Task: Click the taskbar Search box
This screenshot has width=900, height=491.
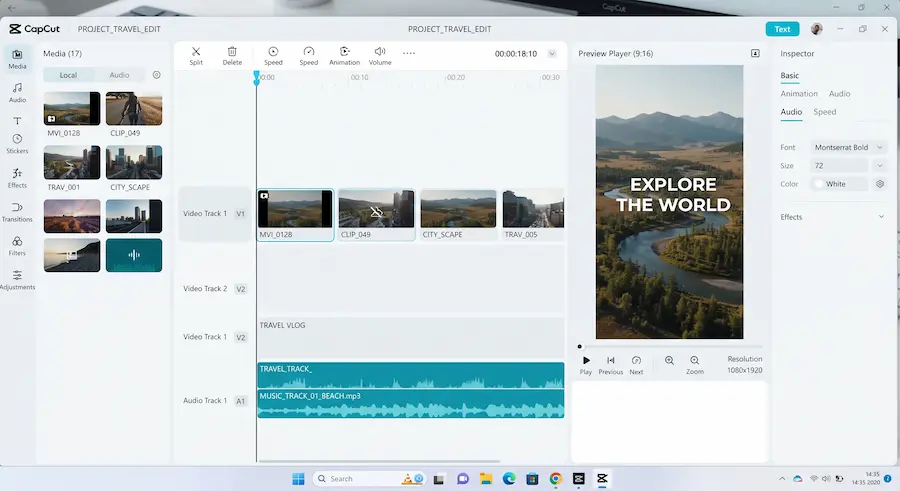Action: (369, 479)
